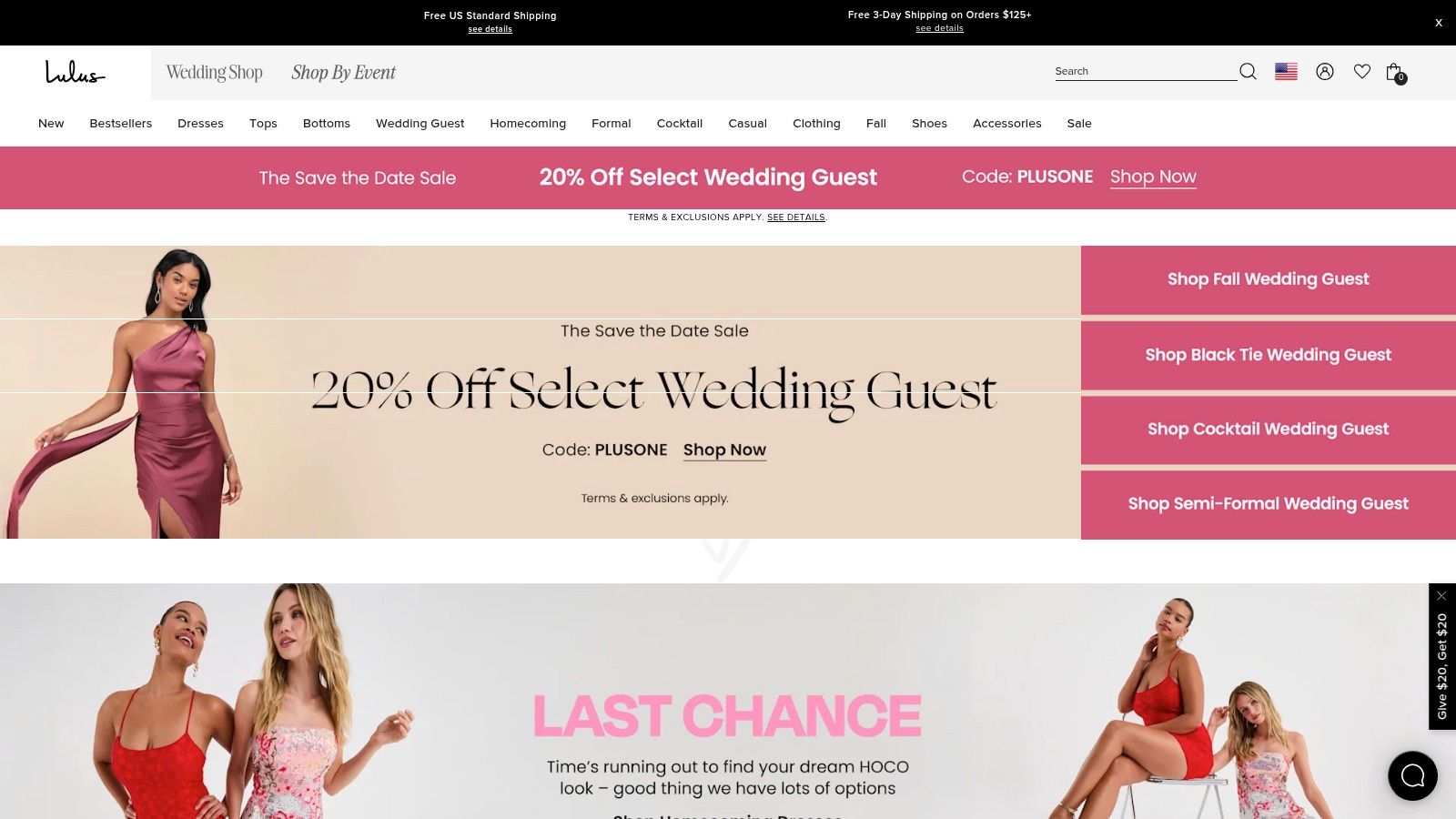Dismiss the top shipping announcement bar
The image size is (1456, 819).
(1439, 23)
